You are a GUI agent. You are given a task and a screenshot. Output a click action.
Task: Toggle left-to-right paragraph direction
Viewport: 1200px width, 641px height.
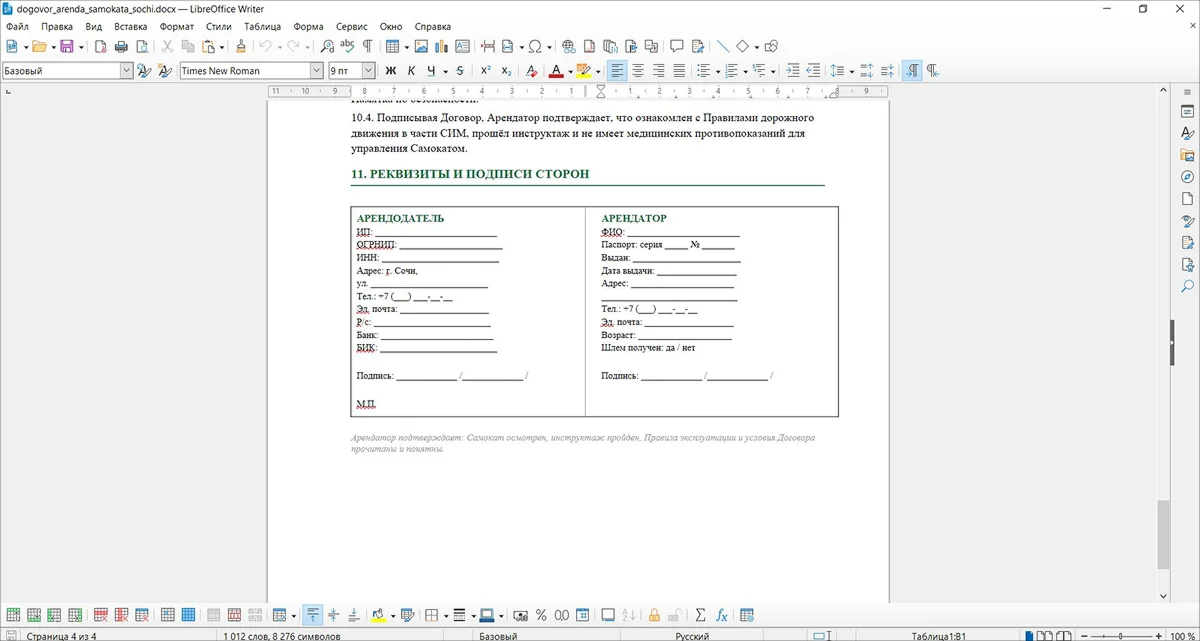pos(912,71)
